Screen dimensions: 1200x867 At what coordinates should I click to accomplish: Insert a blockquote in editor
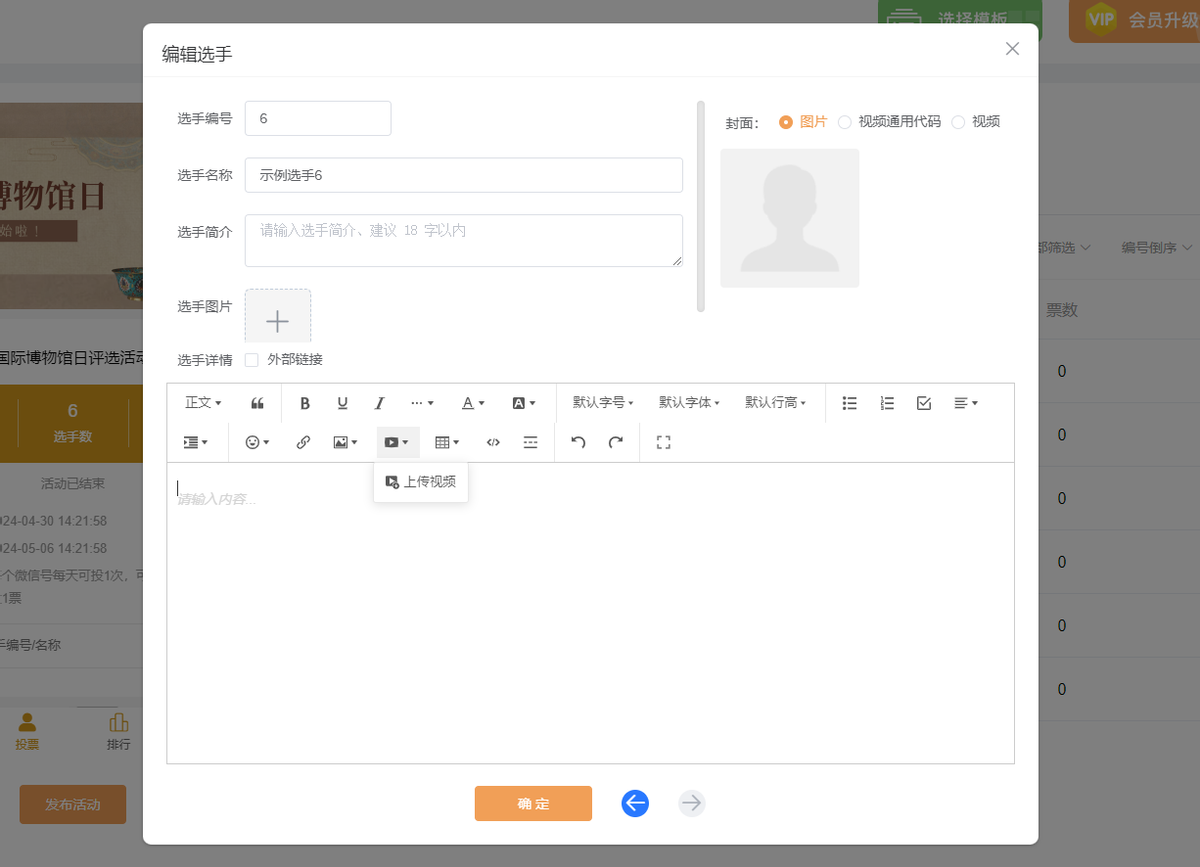257,403
